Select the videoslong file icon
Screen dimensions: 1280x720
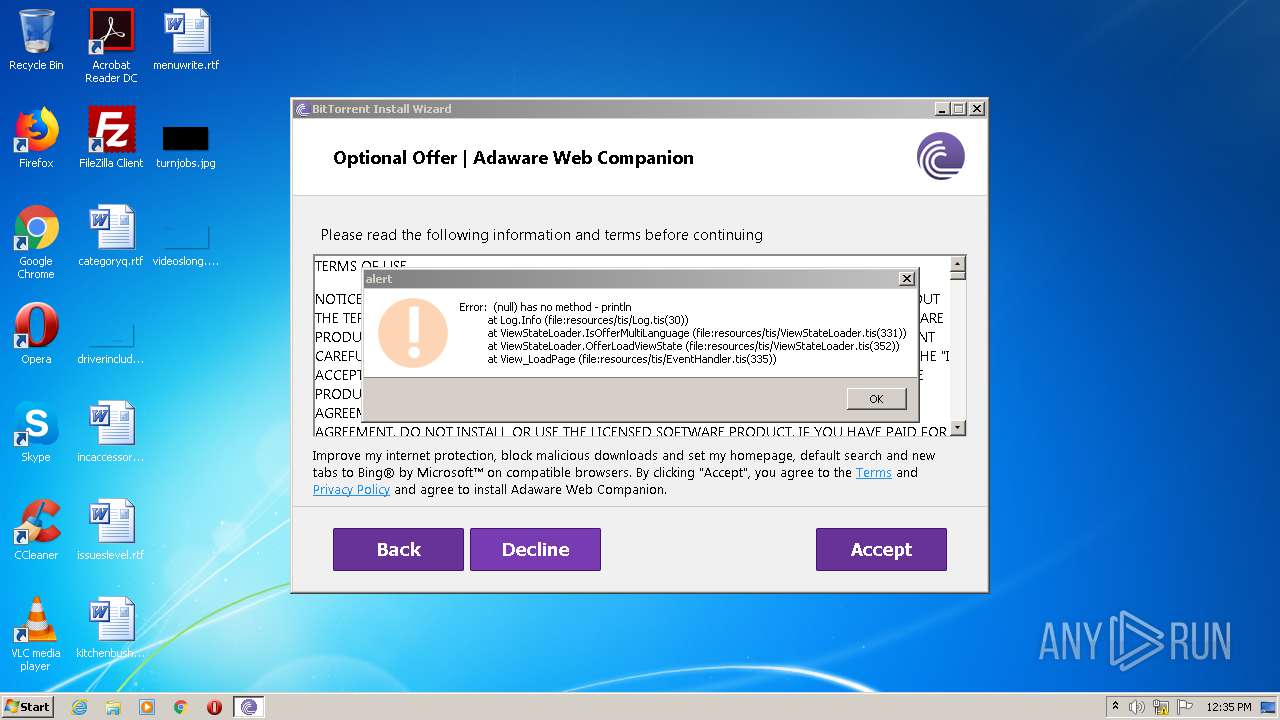tap(186, 245)
